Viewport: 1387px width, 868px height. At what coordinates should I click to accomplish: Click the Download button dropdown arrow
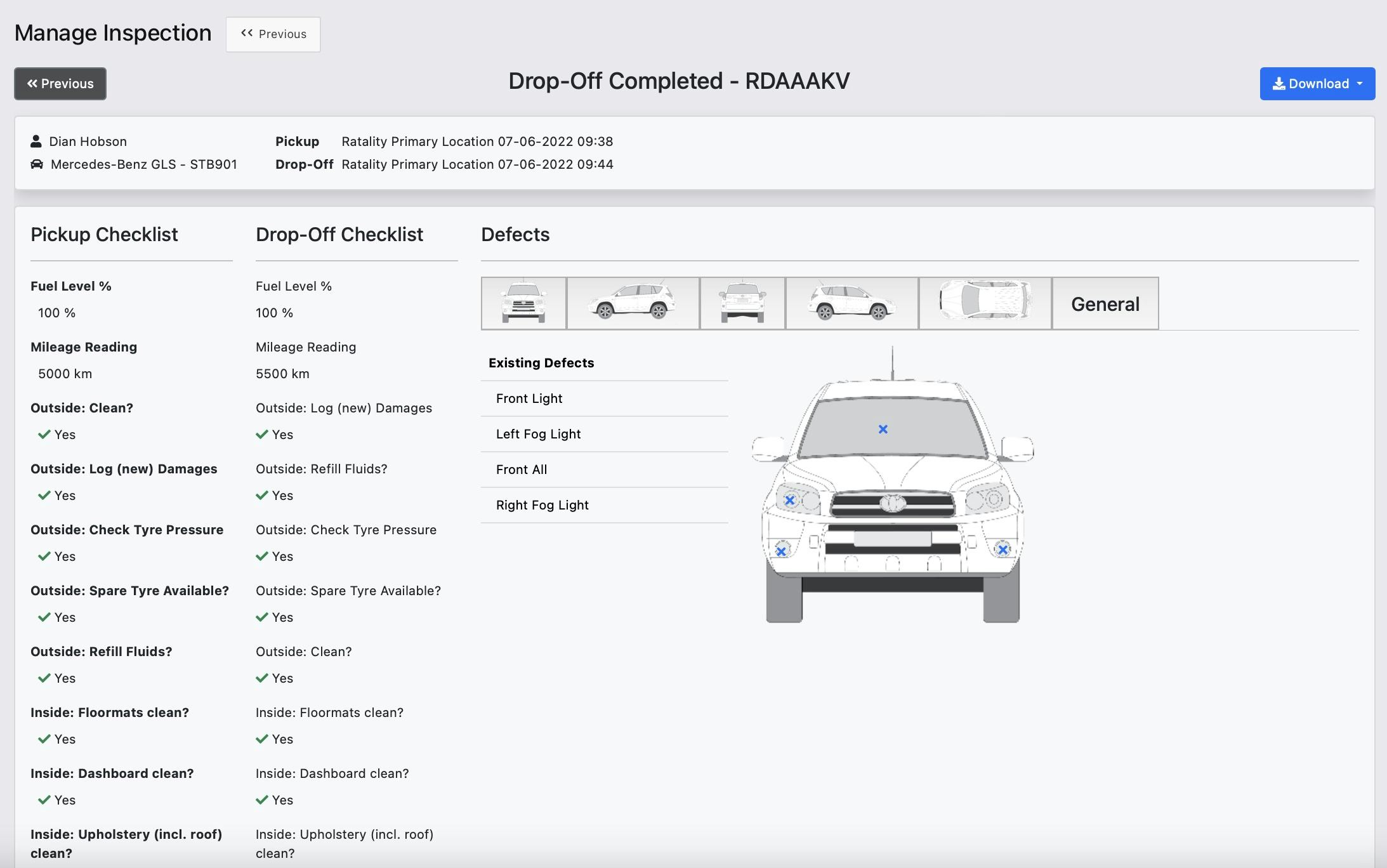1362,83
